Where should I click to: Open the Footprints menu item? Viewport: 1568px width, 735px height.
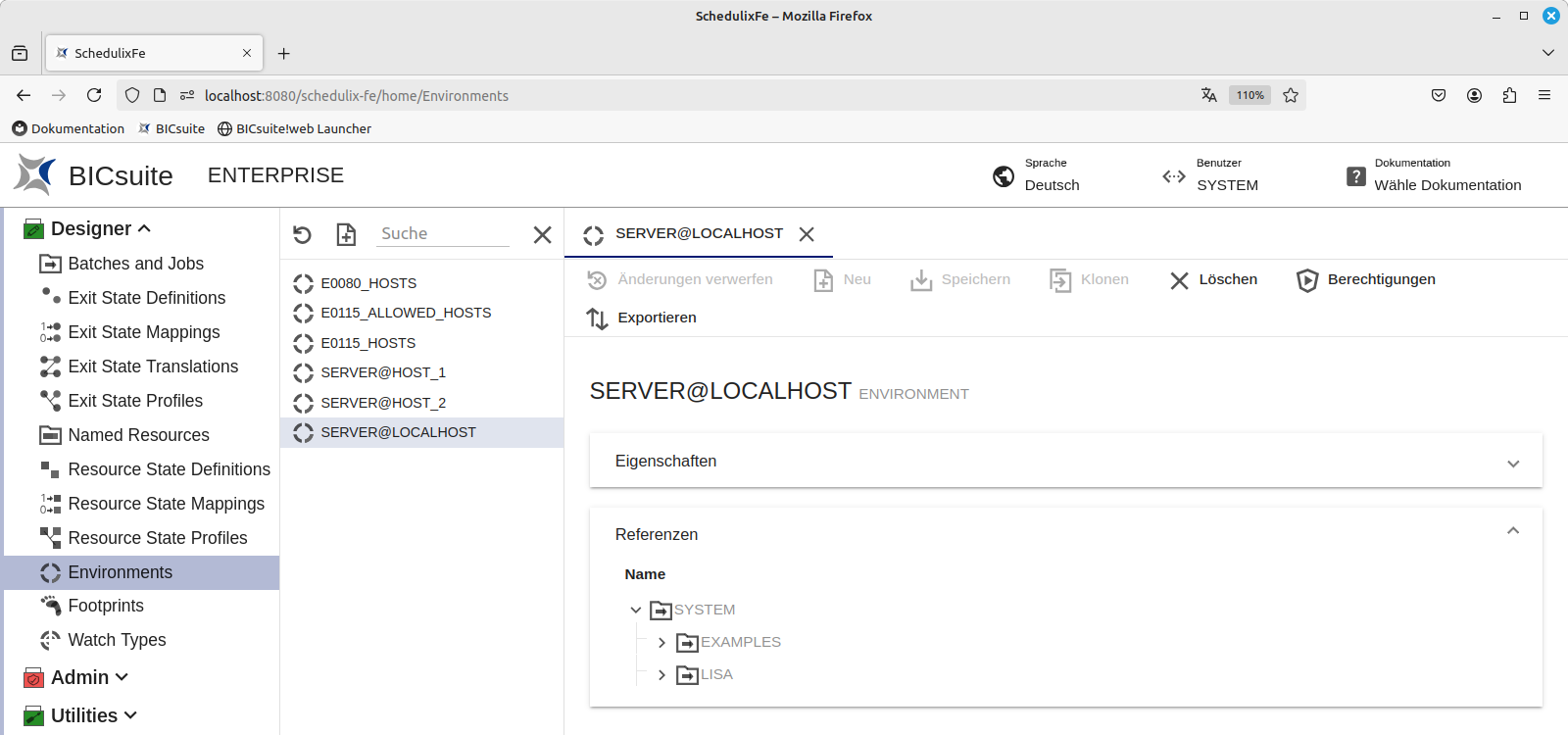click(x=106, y=606)
